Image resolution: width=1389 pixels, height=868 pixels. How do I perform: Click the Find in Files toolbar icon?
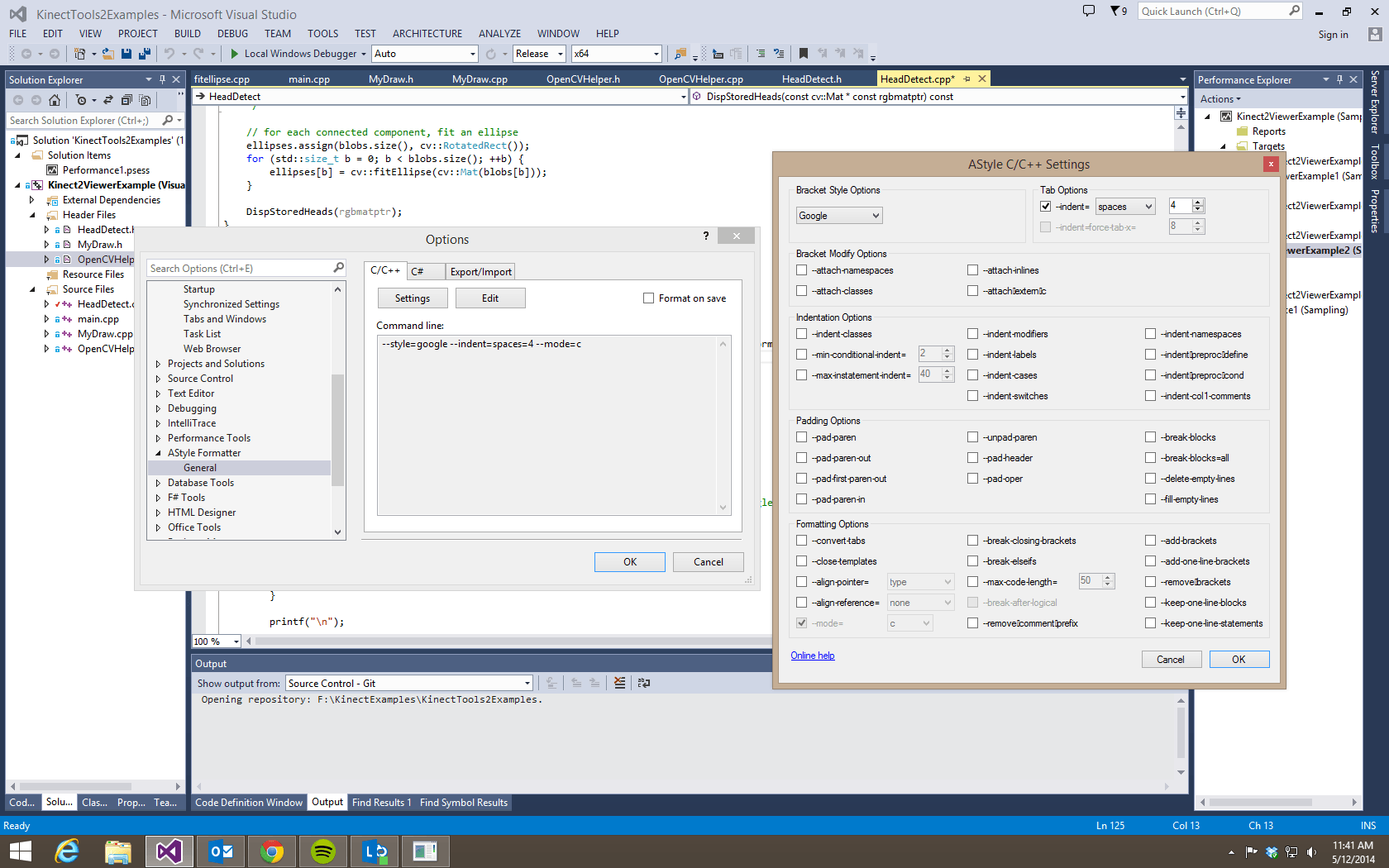(680, 54)
